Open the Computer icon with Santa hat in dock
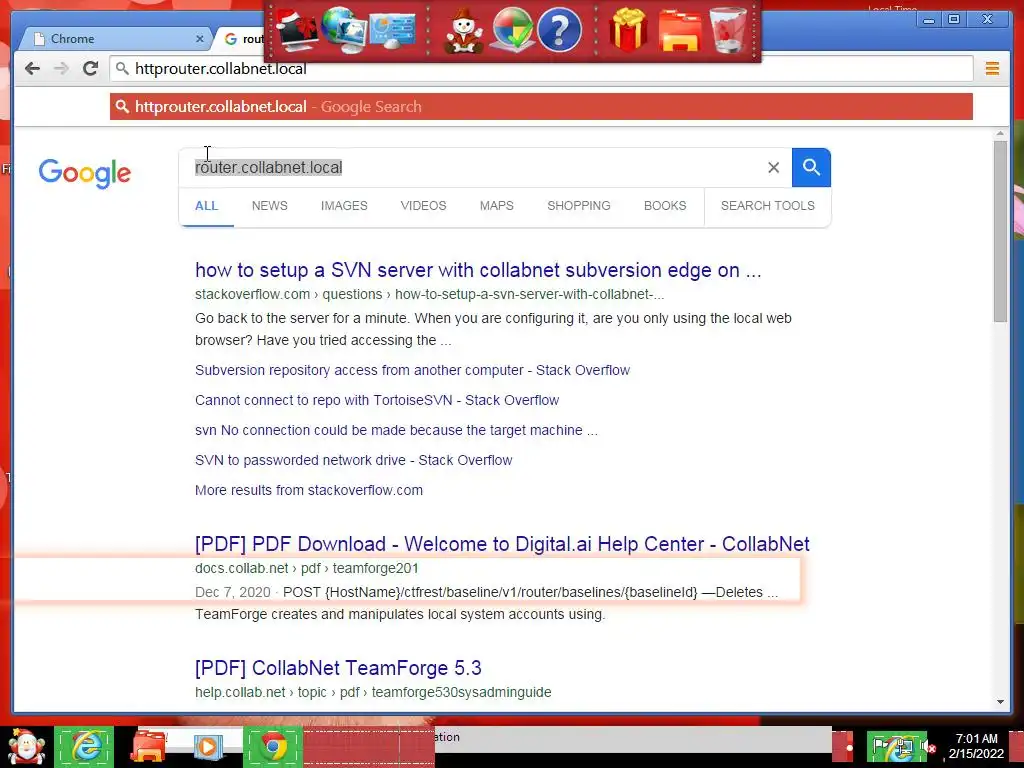Image resolution: width=1024 pixels, height=768 pixels. pyautogui.click(x=296, y=30)
